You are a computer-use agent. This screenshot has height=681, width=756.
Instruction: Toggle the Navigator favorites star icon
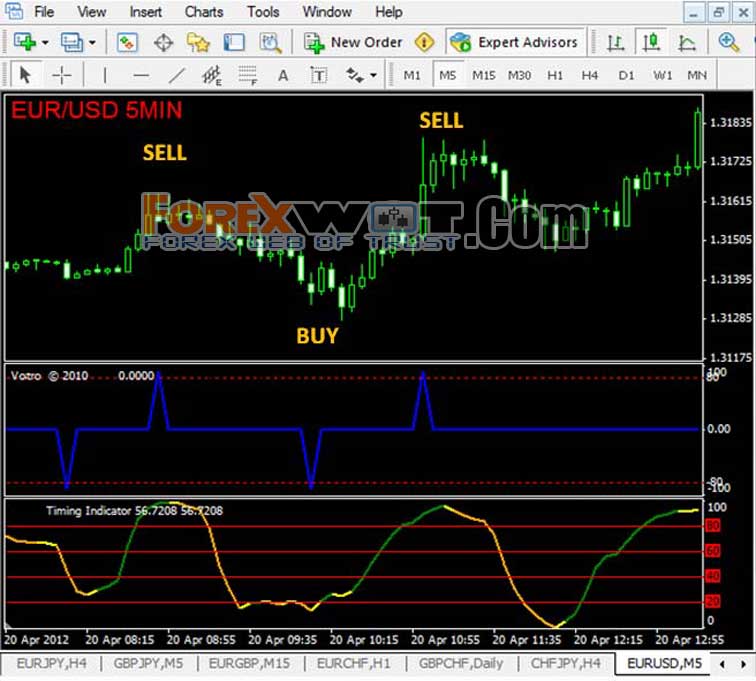click(x=198, y=42)
